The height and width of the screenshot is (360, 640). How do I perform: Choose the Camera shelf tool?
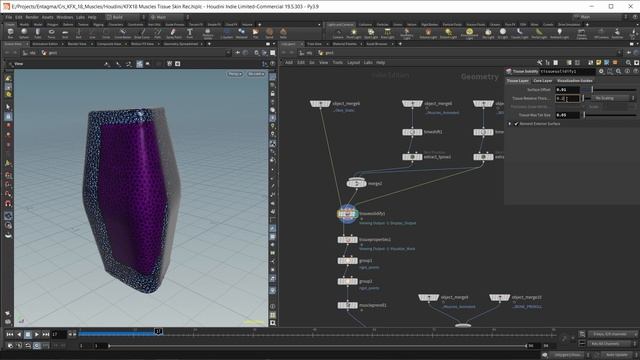tap(338, 33)
